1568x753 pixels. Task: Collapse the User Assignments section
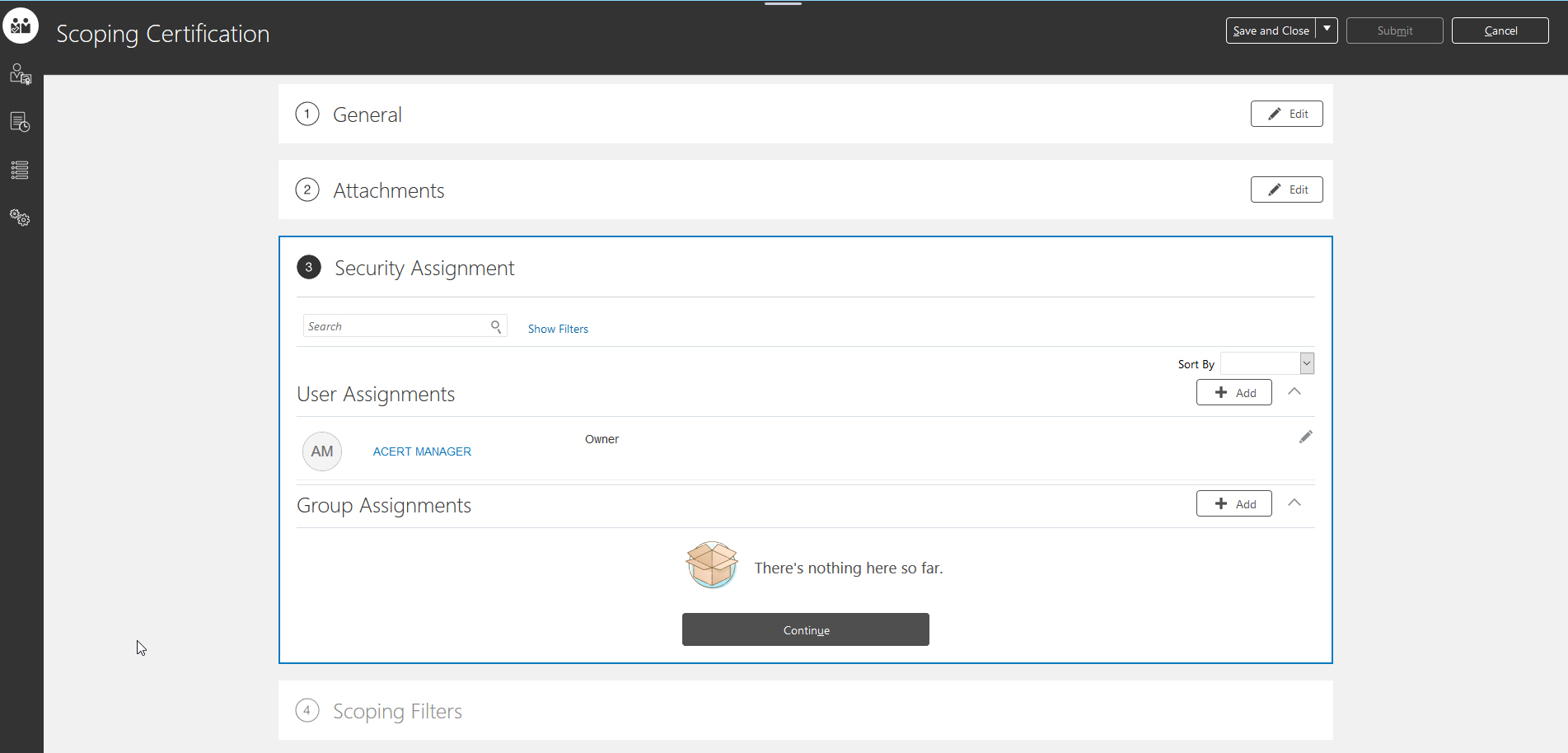click(1294, 392)
